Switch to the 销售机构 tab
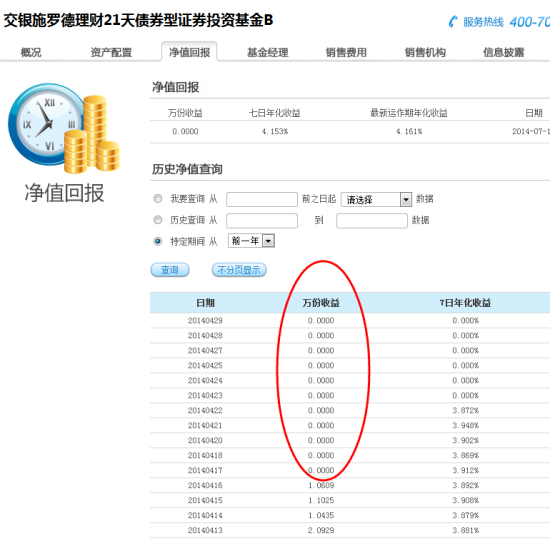This screenshot has height=541, width=550. point(425,52)
